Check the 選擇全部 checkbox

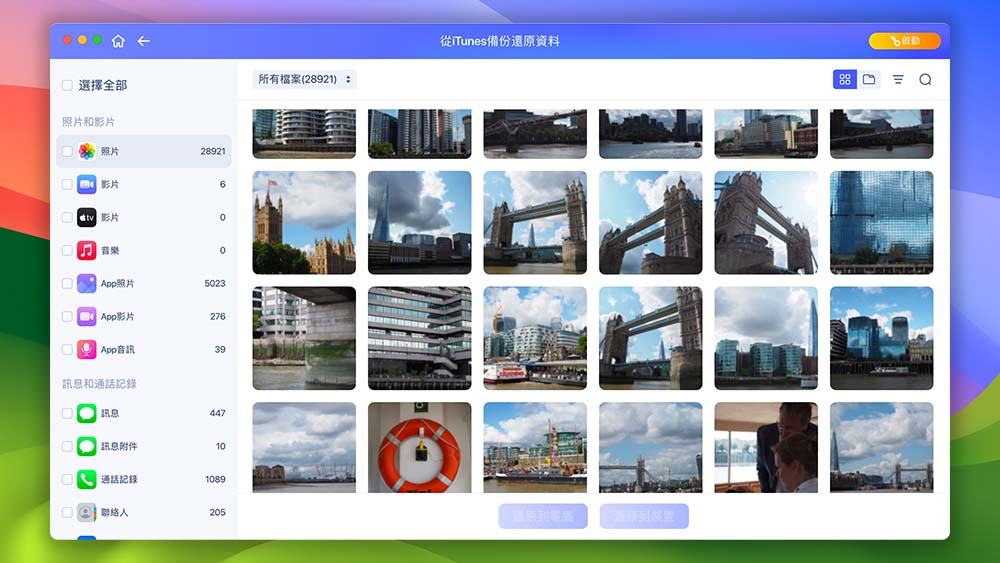67,85
